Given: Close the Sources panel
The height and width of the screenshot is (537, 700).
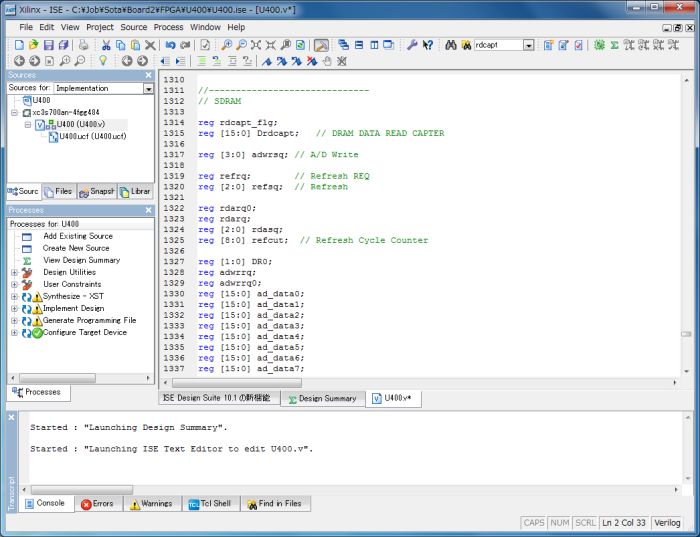Looking at the screenshot, I should coord(149,75).
